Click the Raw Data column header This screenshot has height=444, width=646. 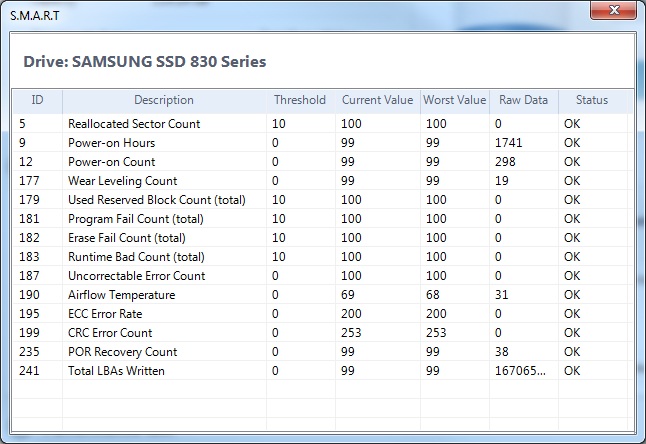click(523, 100)
